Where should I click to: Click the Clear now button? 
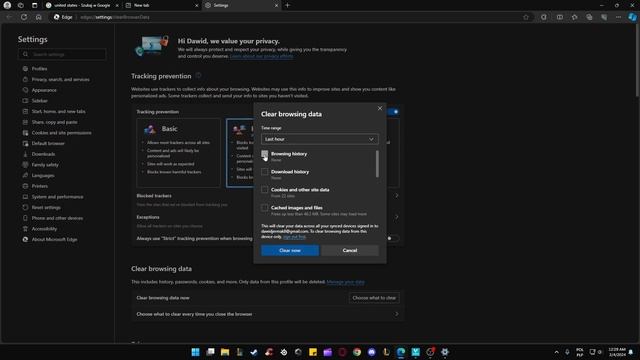290,250
